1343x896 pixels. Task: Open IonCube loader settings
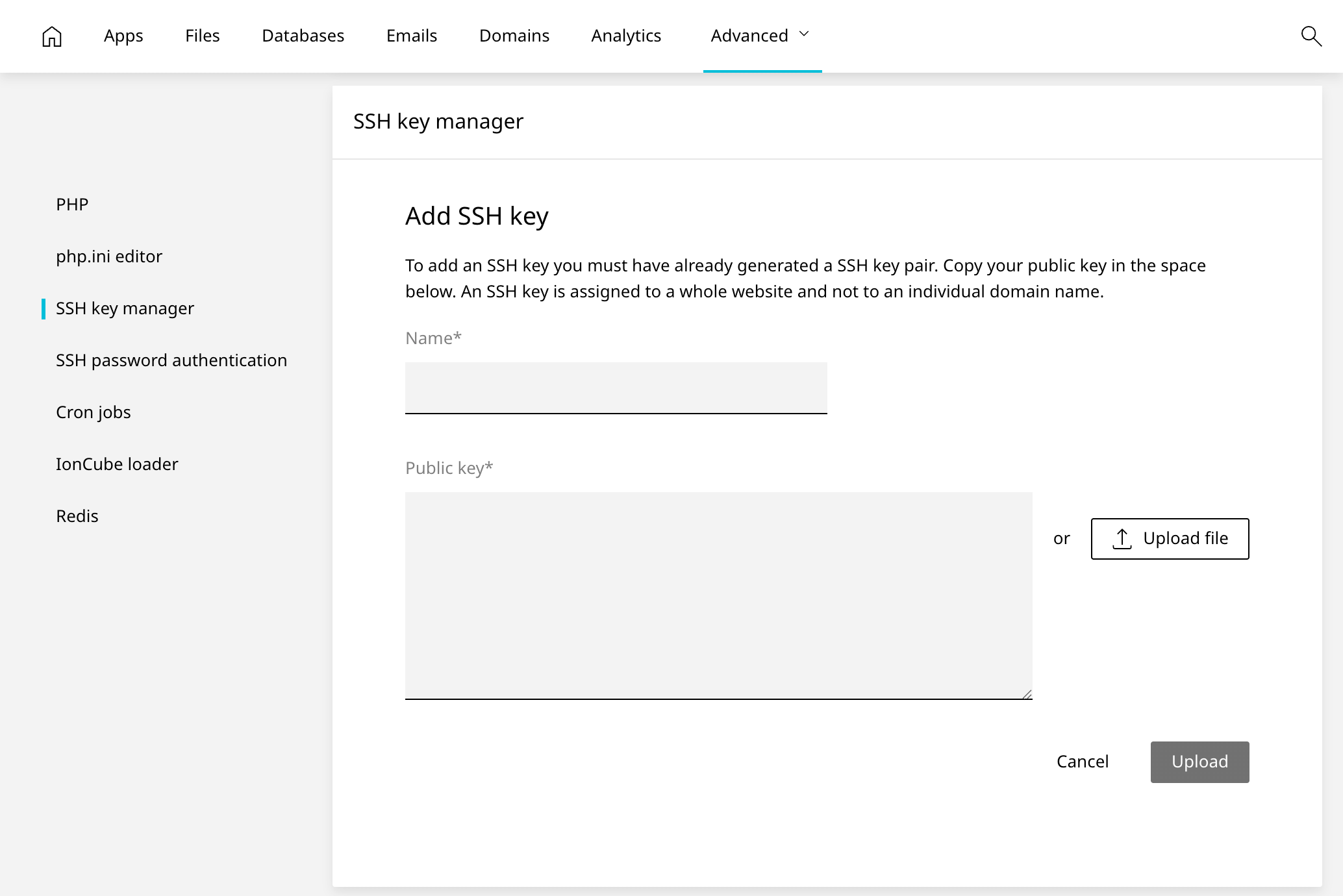tap(117, 464)
